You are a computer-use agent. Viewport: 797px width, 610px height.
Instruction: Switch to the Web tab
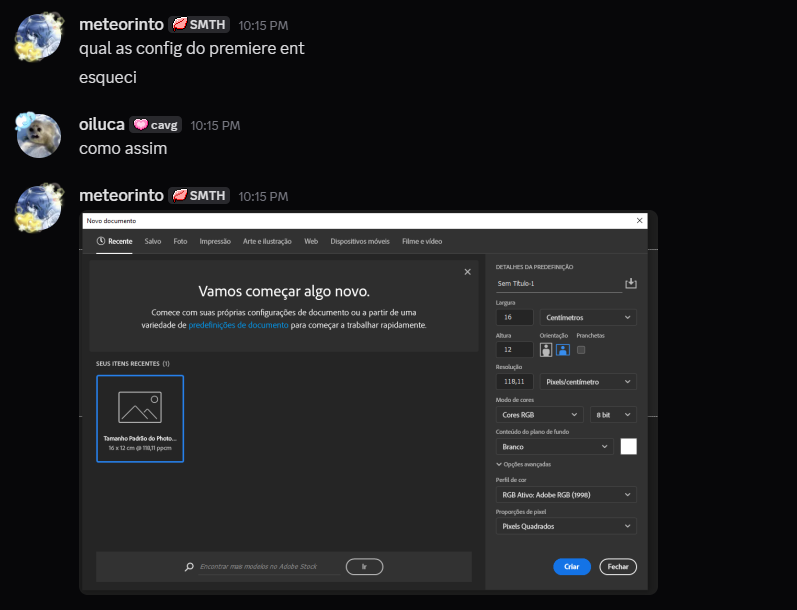click(311, 241)
